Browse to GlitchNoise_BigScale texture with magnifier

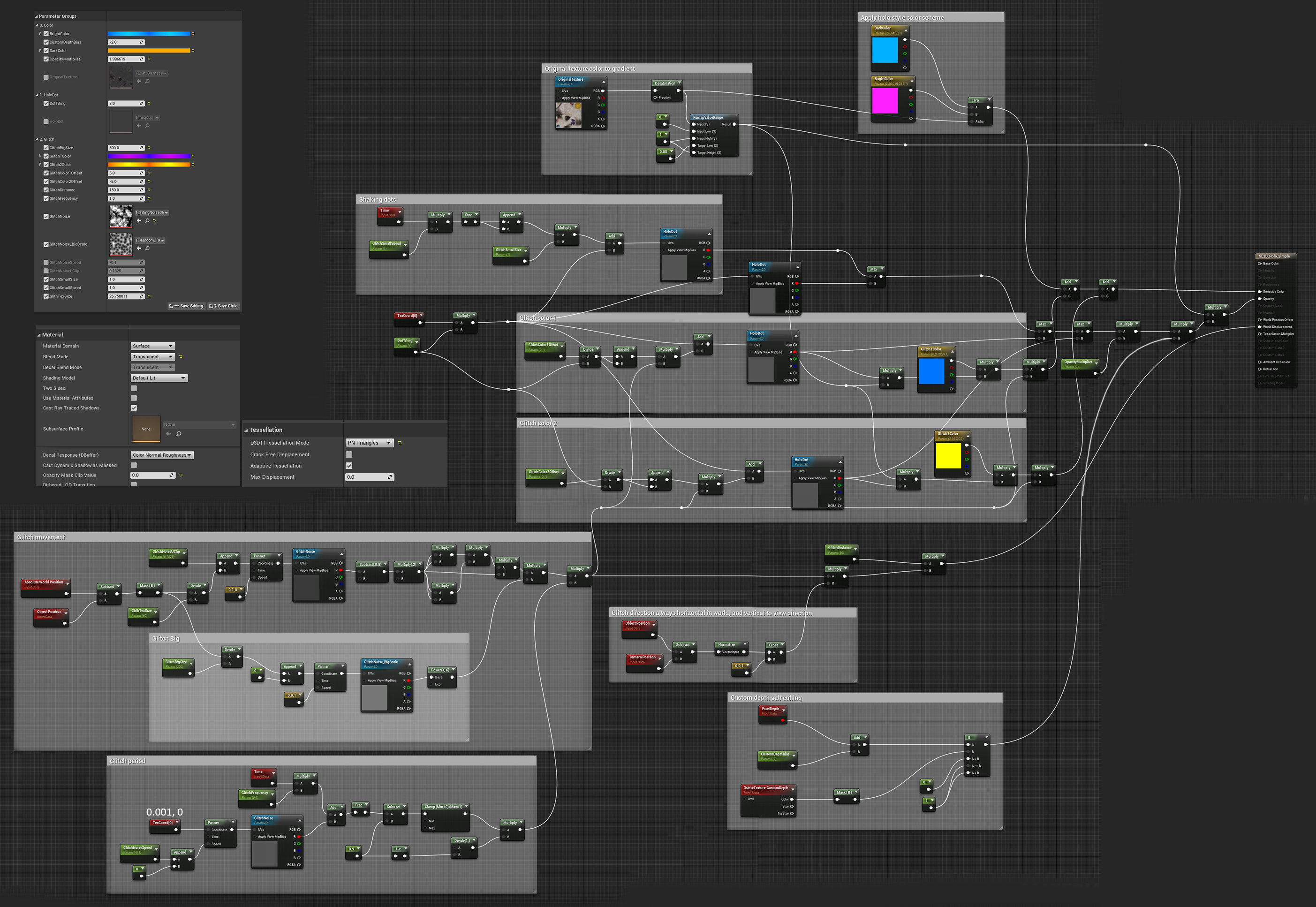[147, 249]
